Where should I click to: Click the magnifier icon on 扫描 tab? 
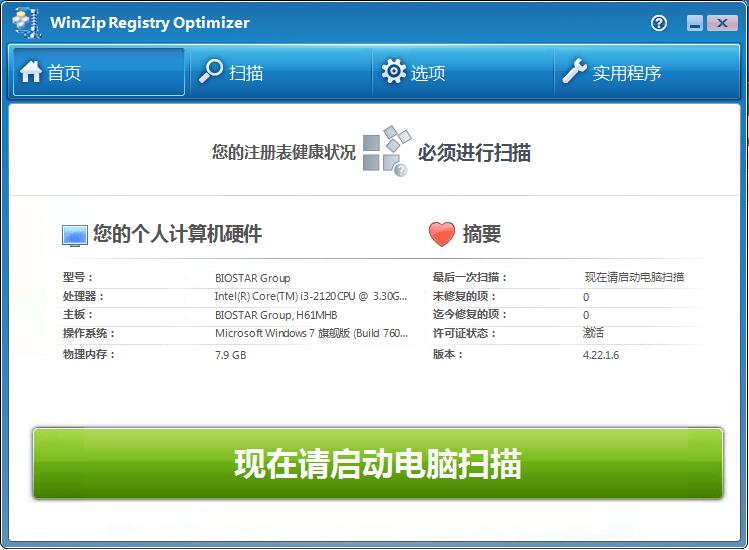pyautogui.click(x=211, y=72)
